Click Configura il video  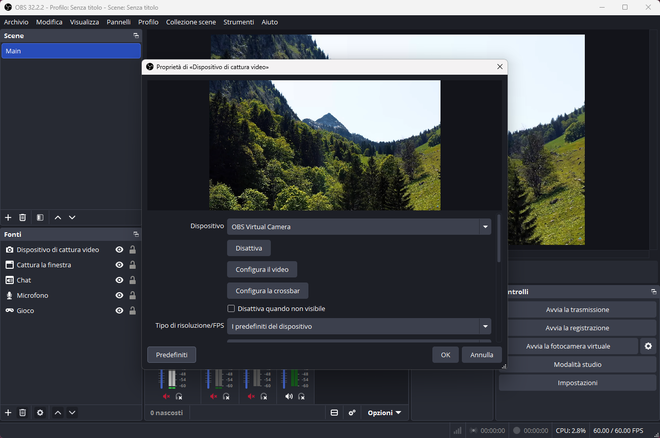coord(262,269)
